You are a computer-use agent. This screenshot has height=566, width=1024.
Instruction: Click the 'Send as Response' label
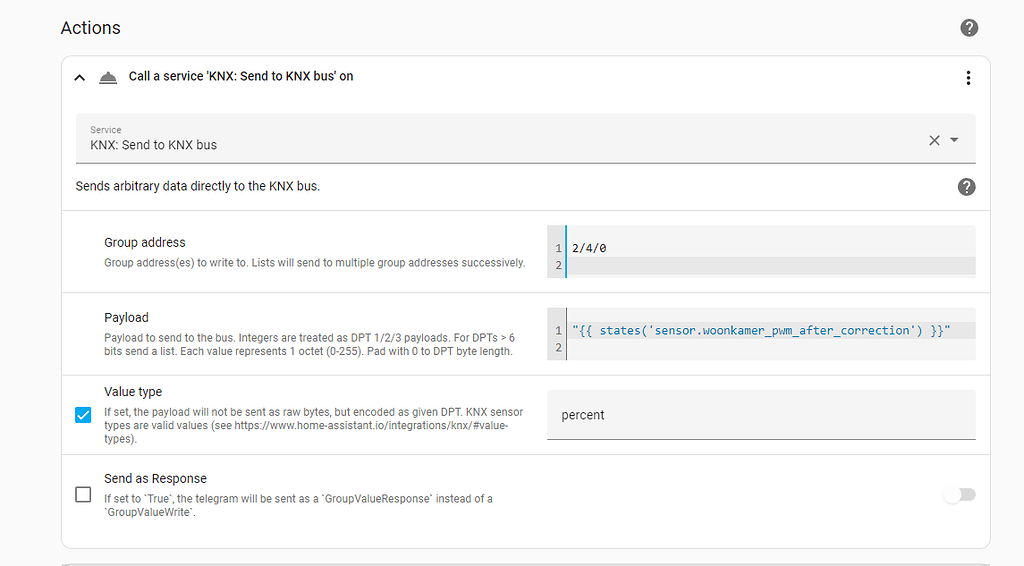(155, 478)
